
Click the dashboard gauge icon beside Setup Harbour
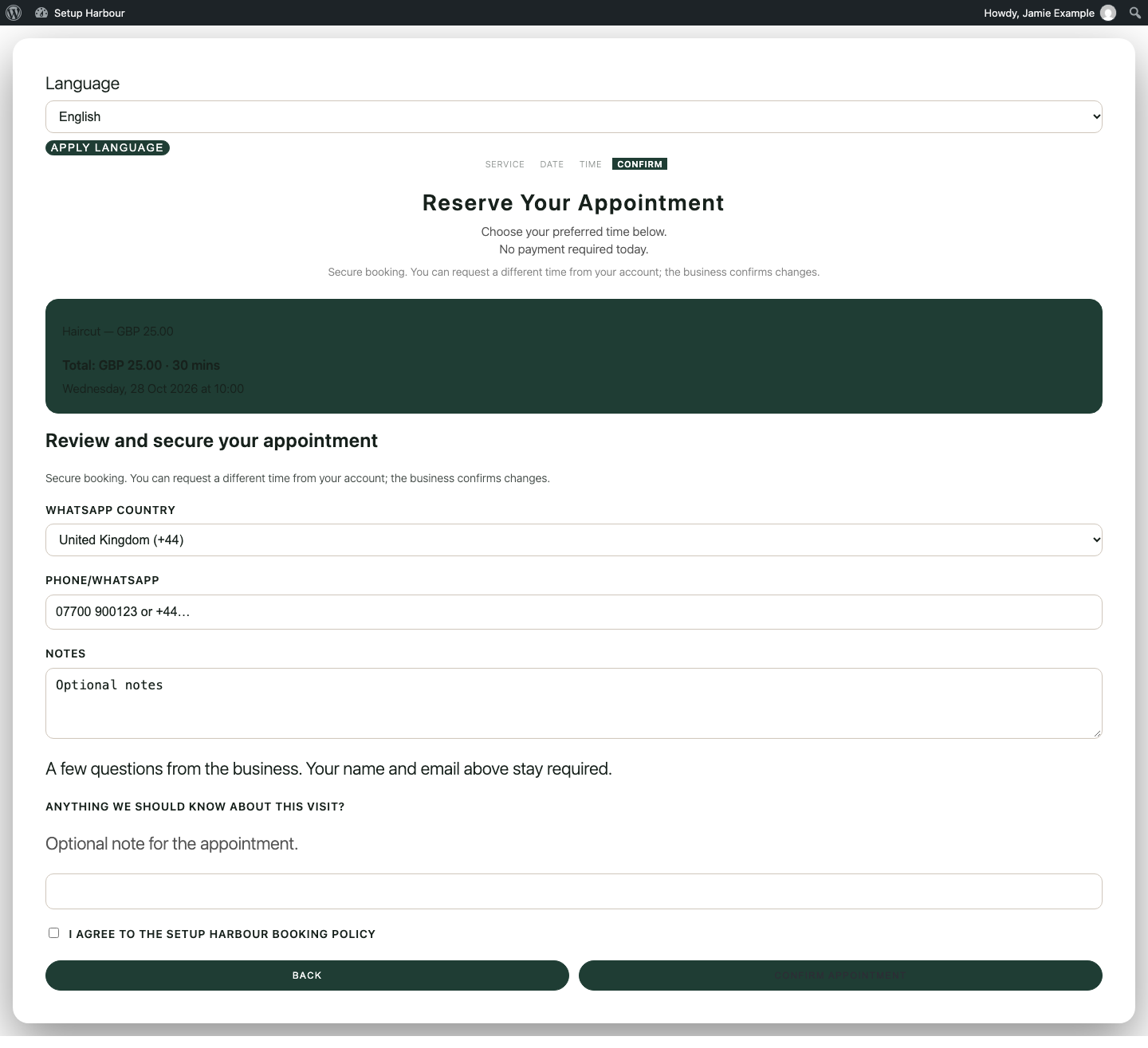click(x=41, y=13)
